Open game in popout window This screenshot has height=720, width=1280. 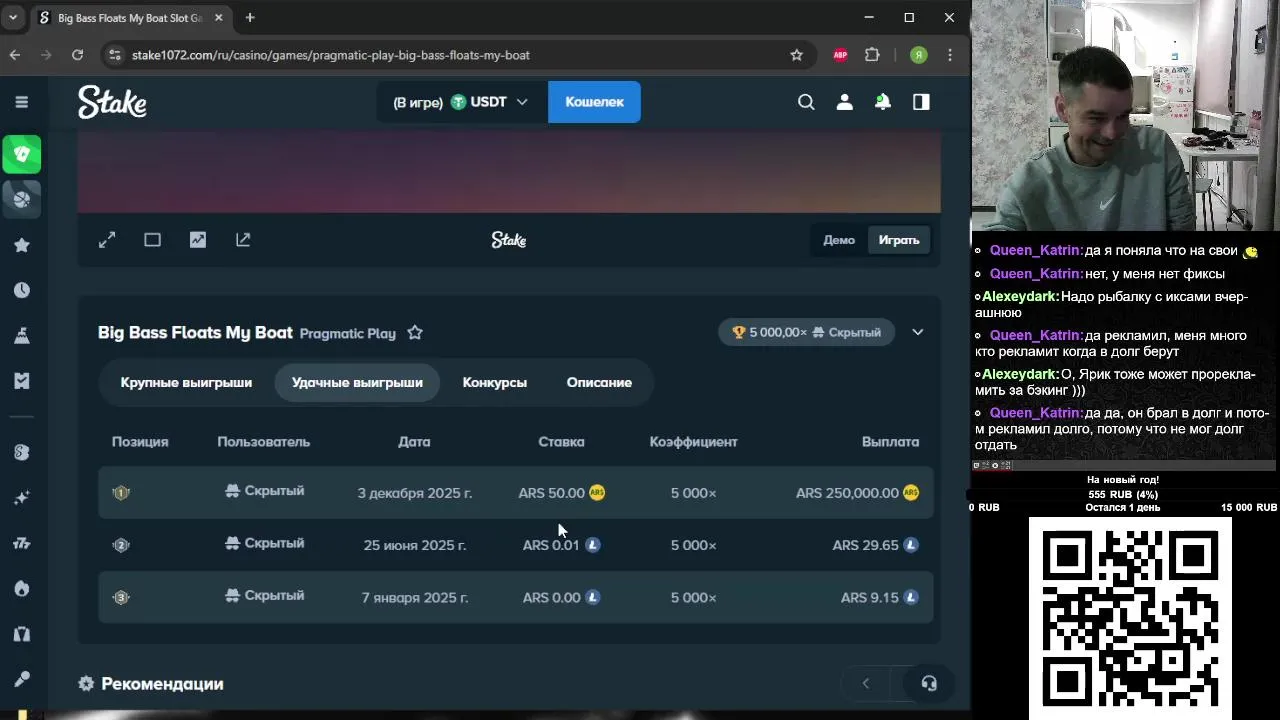[x=243, y=240]
